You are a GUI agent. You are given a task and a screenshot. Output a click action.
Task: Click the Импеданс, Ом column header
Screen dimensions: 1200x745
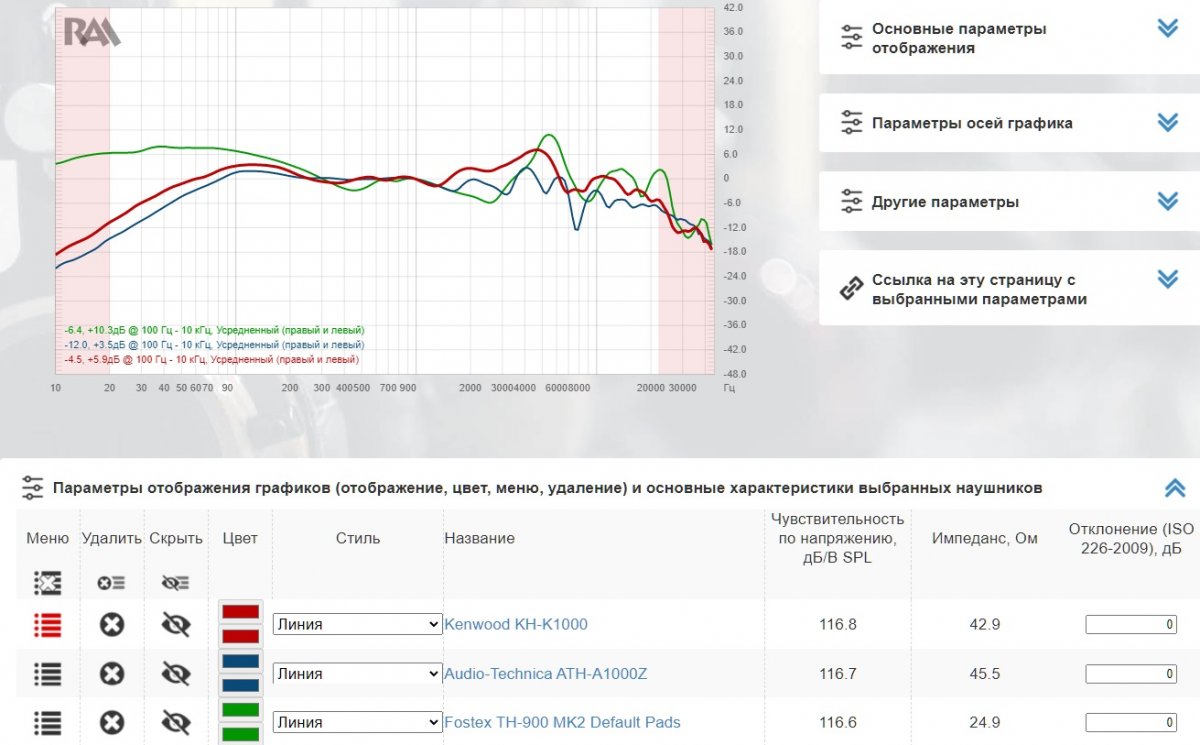click(x=985, y=538)
